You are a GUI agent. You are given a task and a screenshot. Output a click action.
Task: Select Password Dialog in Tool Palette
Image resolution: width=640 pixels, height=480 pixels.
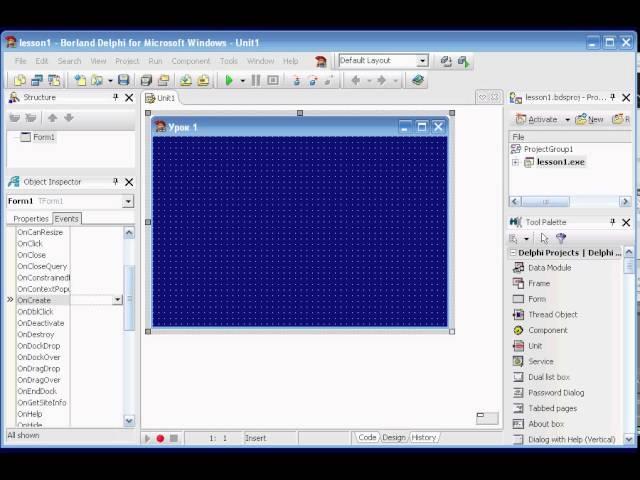coord(549,393)
